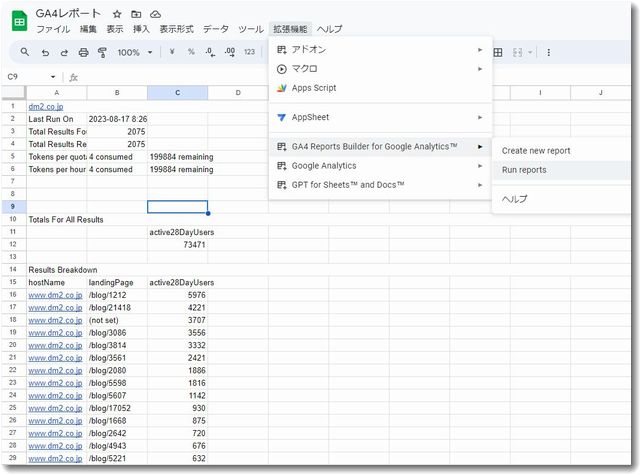The width and height of the screenshot is (640, 474).
Task: Open the ツール menu
Action: tap(251, 29)
